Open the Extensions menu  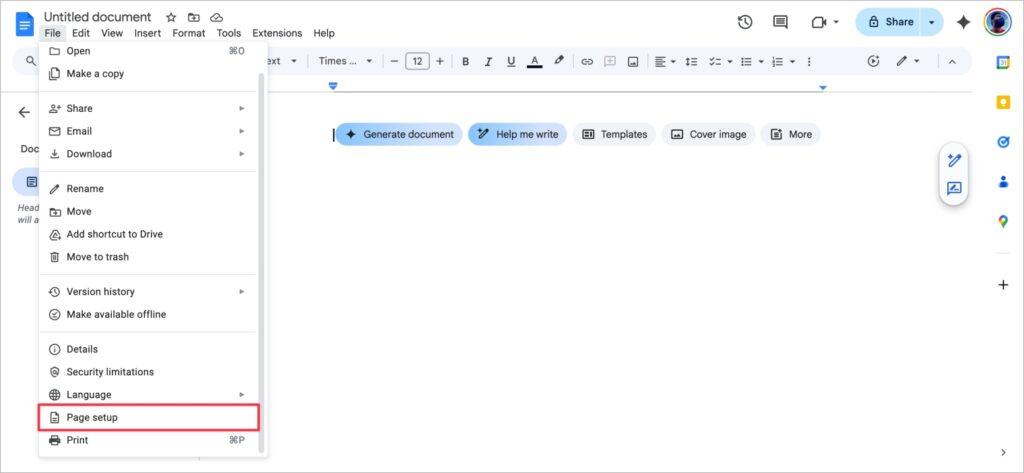pyautogui.click(x=277, y=33)
